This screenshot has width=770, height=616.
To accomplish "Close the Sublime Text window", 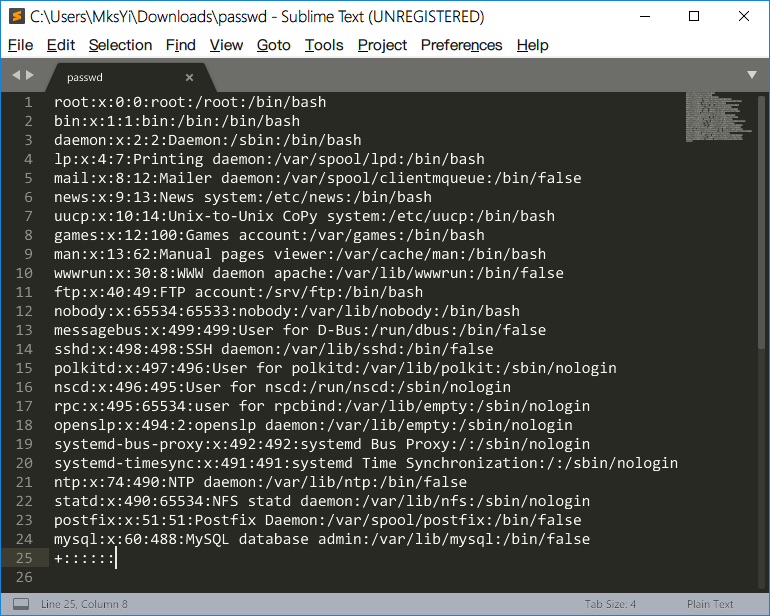I will click(744, 17).
